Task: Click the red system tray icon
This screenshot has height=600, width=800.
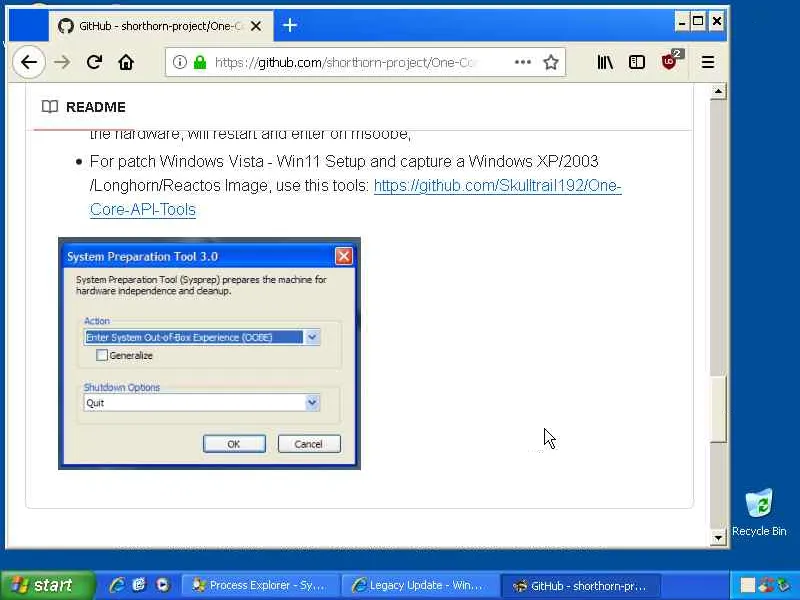Action: tap(766, 585)
